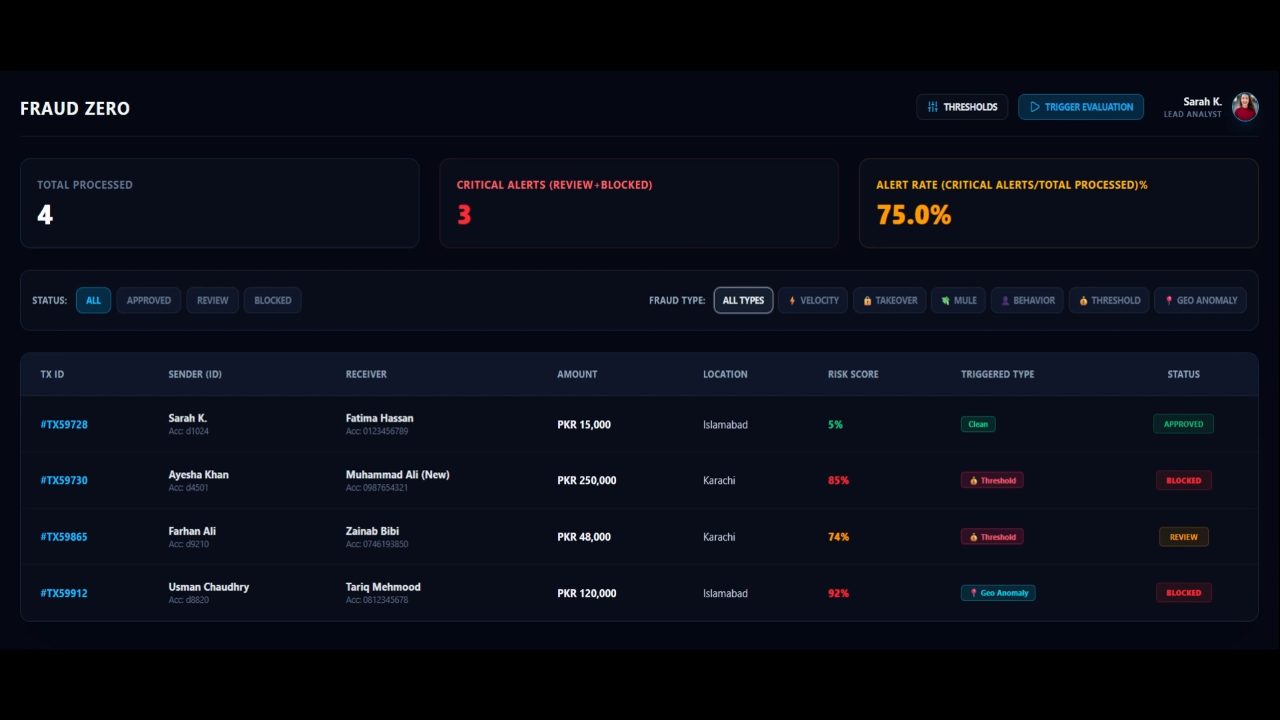This screenshot has width=1280, height=720.
Task: Open transaction #TX59912 link
Action: [64, 593]
